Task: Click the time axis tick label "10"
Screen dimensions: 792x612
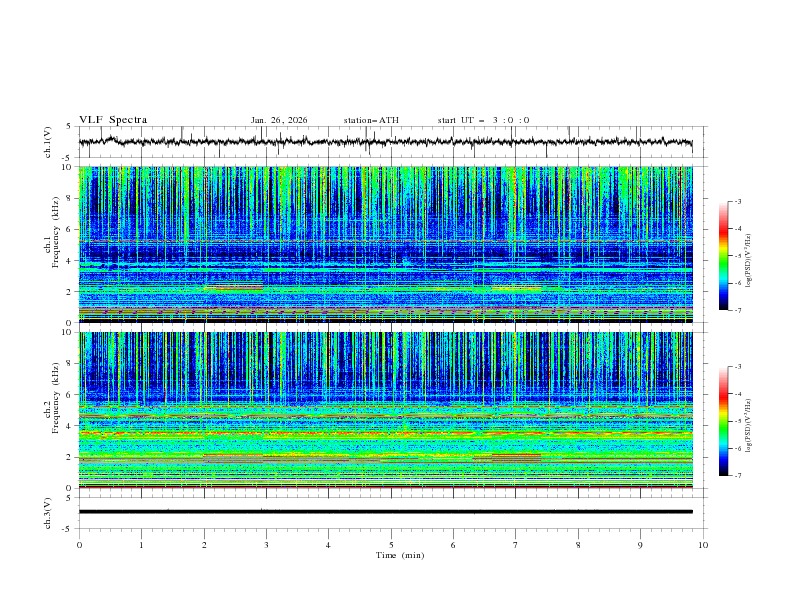Action: 703,545
